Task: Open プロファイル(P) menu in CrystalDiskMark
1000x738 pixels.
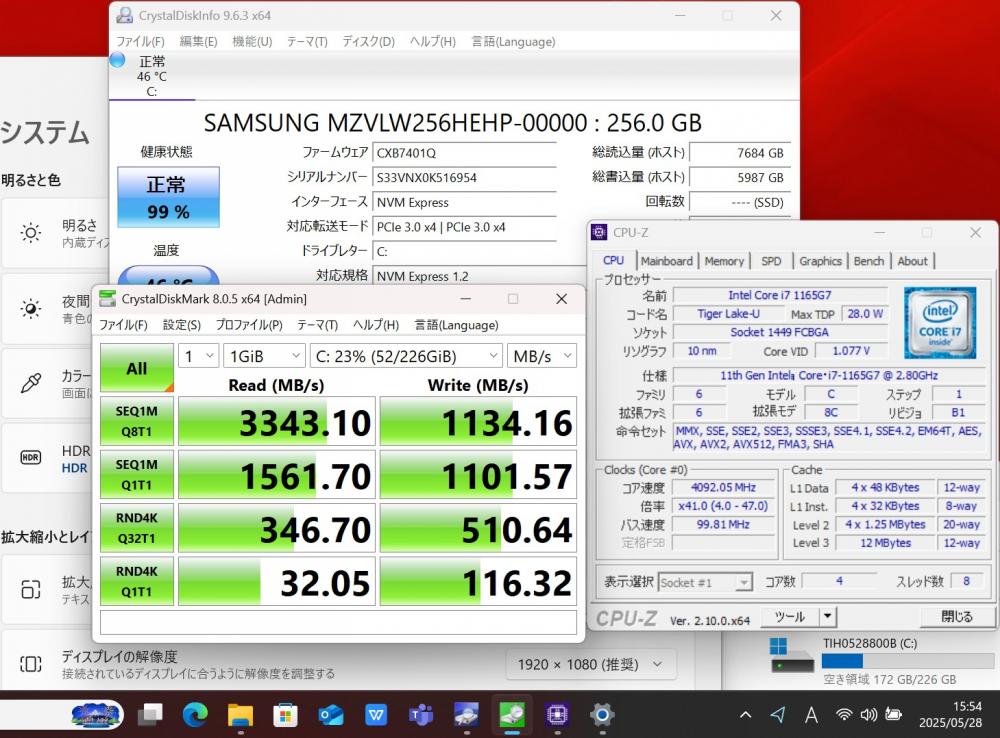Action: click(x=249, y=325)
